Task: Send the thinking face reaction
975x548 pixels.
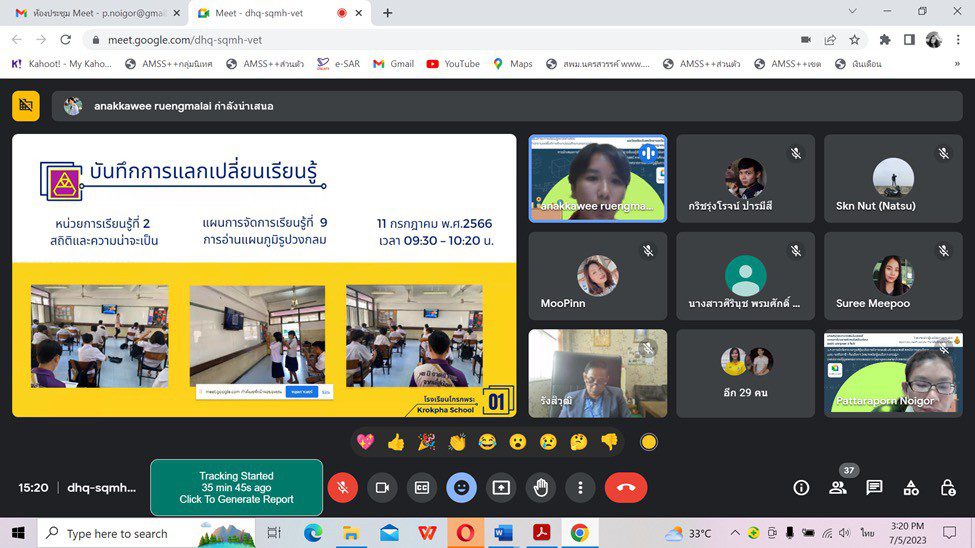Action: pyautogui.click(x=579, y=442)
